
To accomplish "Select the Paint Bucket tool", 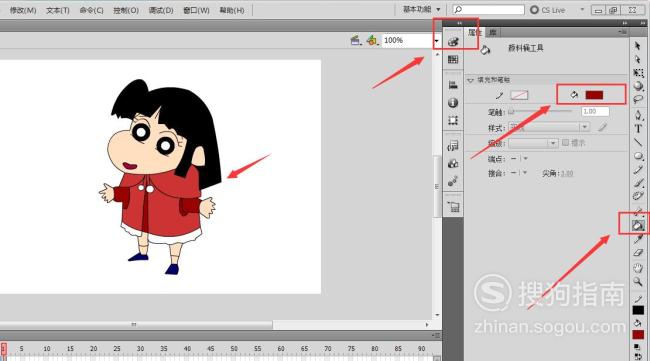I will [638, 225].
